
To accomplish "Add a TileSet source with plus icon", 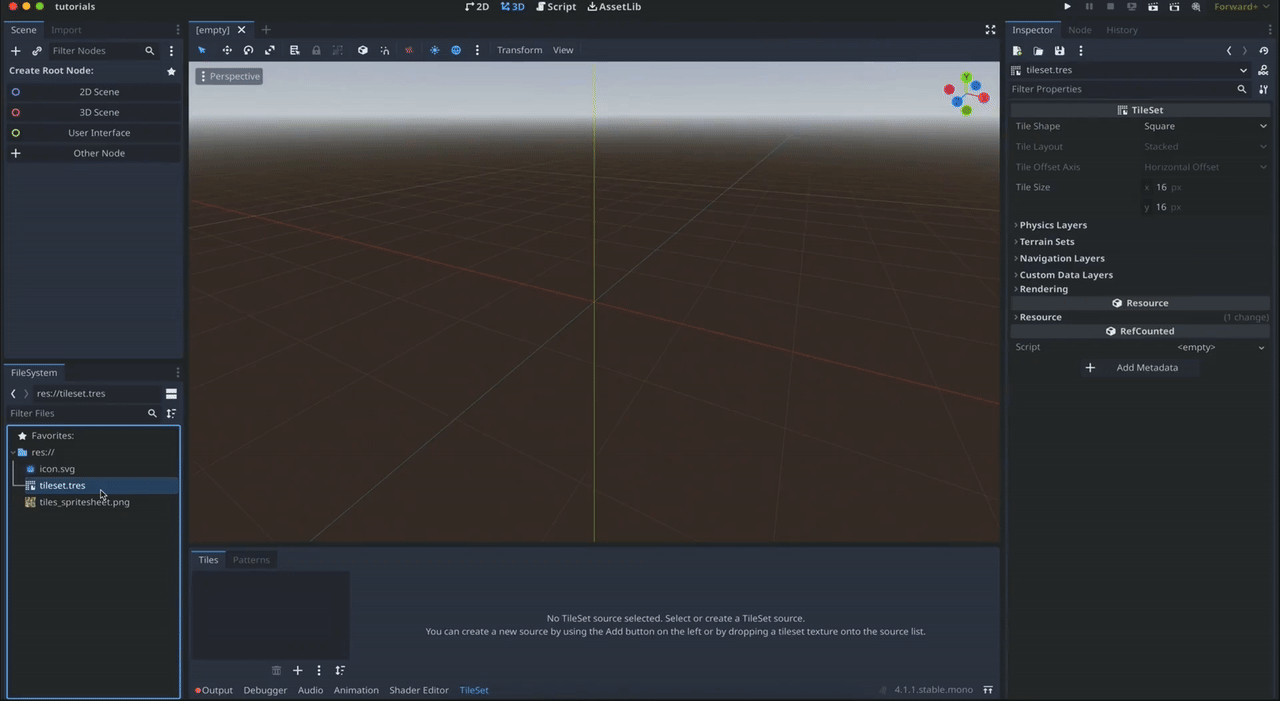I will click(297, 670).
